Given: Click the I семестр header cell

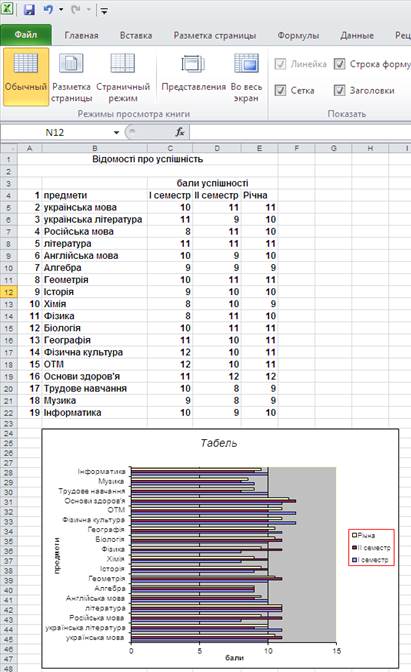Looking at the screenshot, I should click(x=170, y=195).
